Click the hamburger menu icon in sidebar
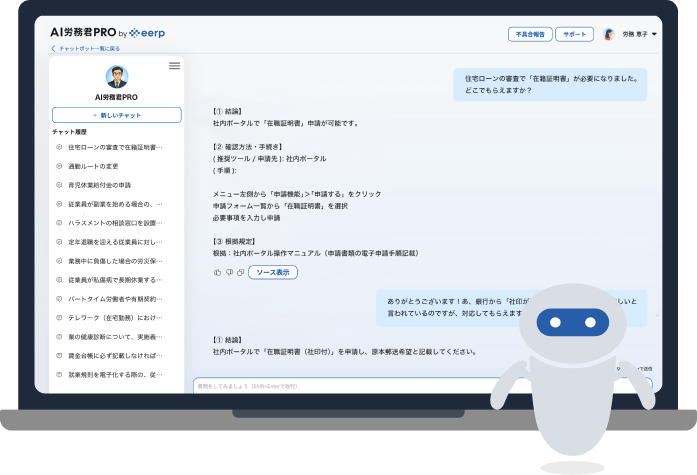 click(174, 66)
